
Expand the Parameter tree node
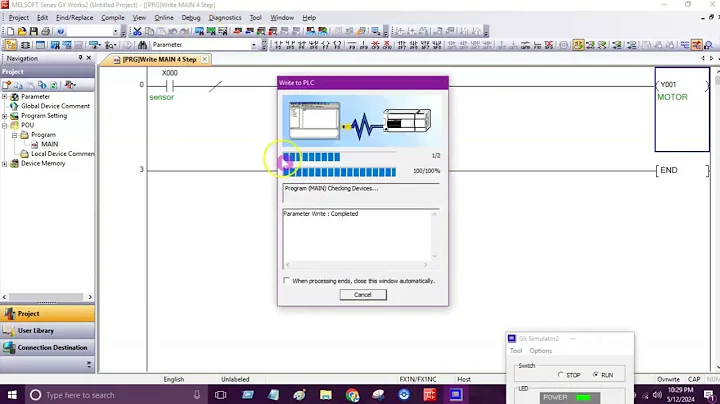(5, 96)
